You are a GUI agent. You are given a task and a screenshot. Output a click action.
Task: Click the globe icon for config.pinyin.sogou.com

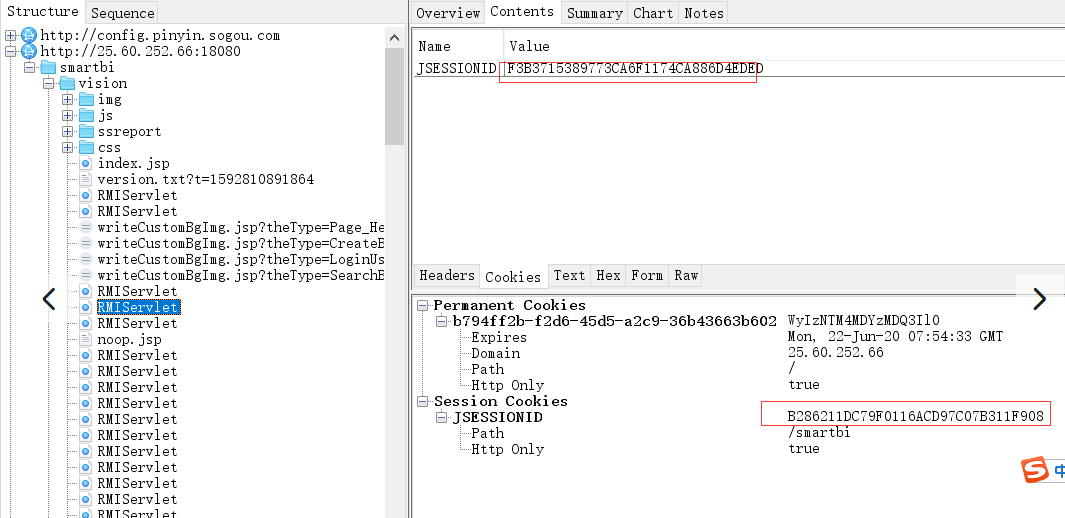pyautogui.click(x=29, y=35)
